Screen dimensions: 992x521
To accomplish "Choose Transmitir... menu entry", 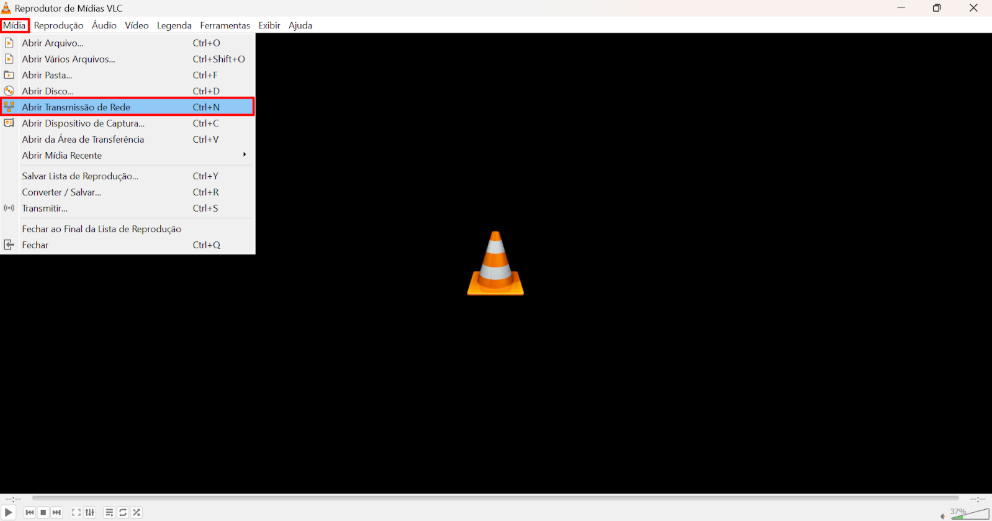I will point(128,208).
